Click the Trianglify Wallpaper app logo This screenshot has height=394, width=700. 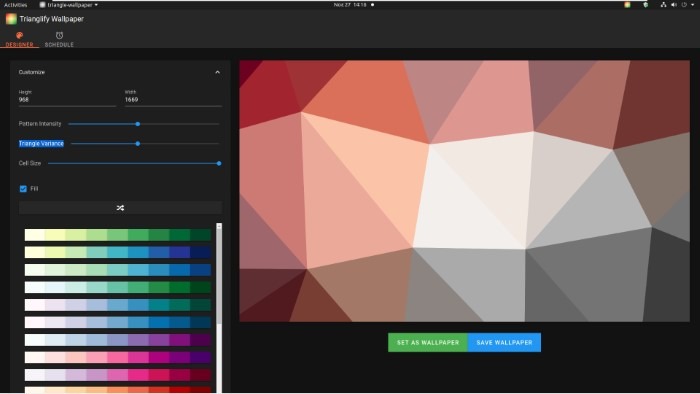coord(11,19)
